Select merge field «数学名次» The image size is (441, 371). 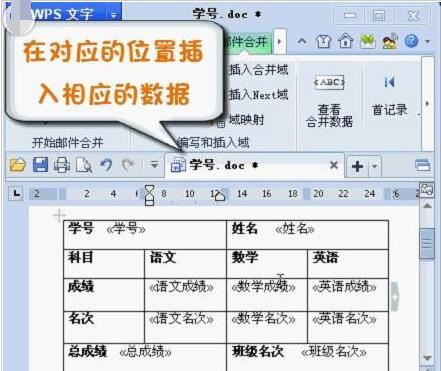pyautogui.click(x=263, y=319)
